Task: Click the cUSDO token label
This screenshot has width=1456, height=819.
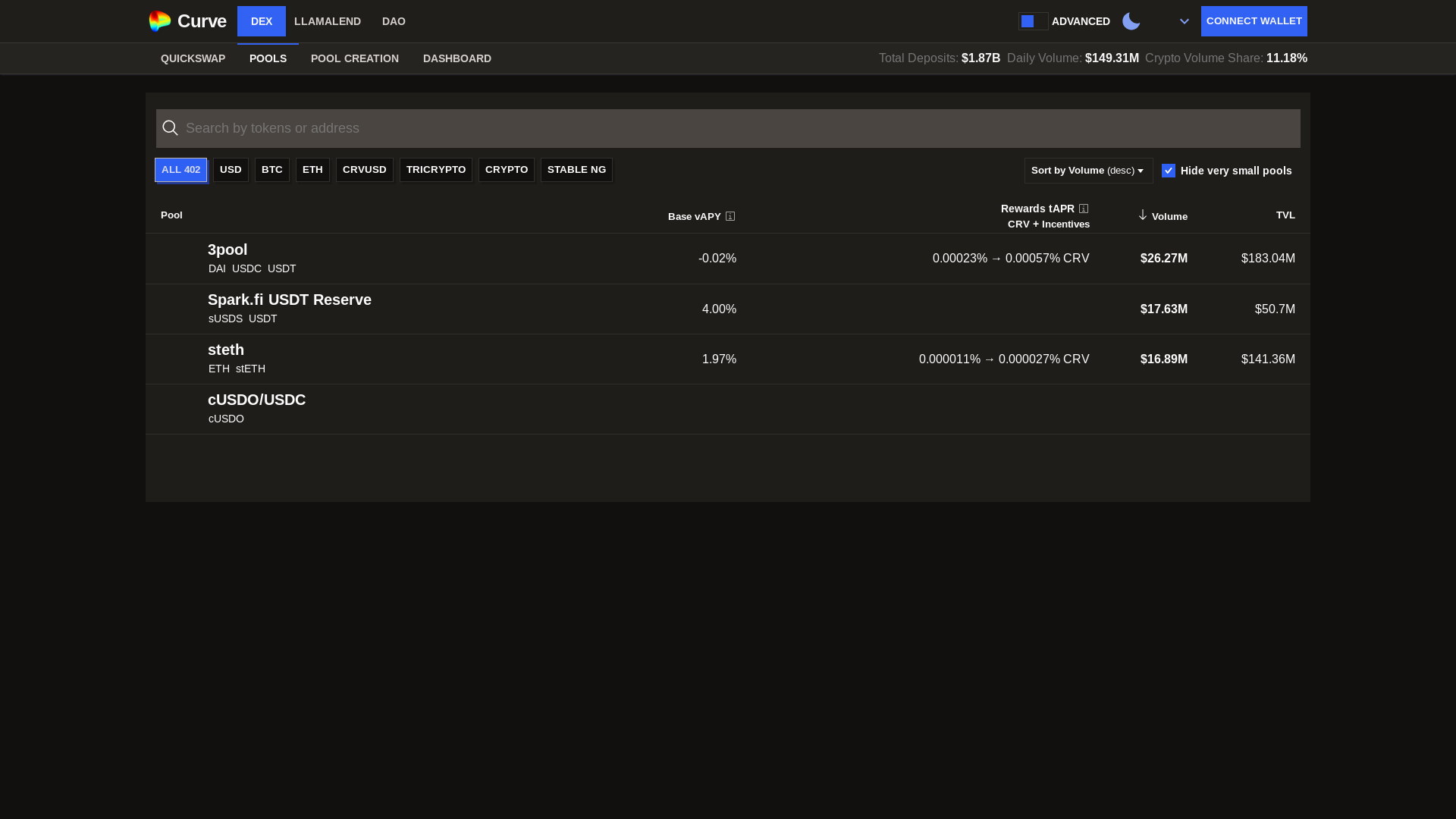Action: 226,419
